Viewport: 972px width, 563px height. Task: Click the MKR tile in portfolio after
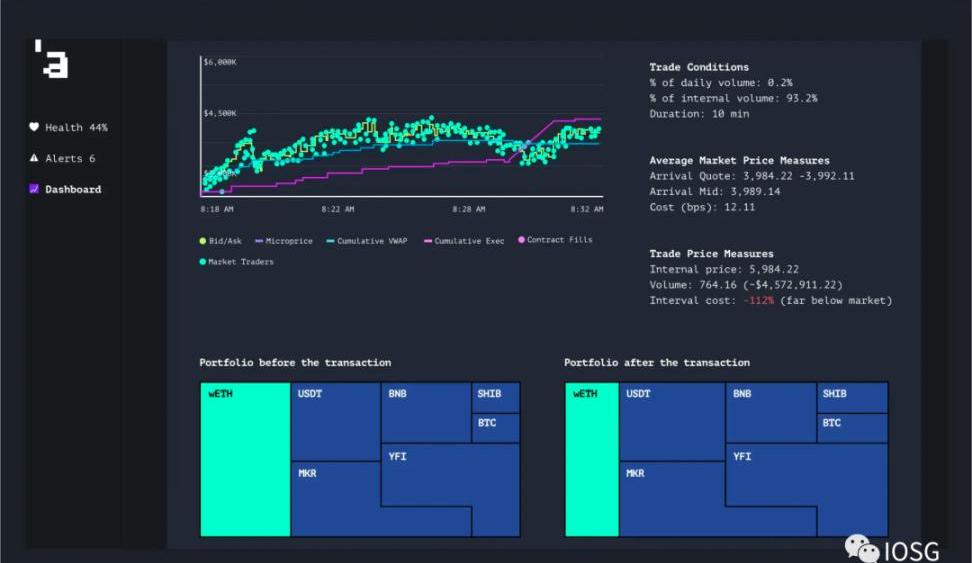click(x=670, y=500)
